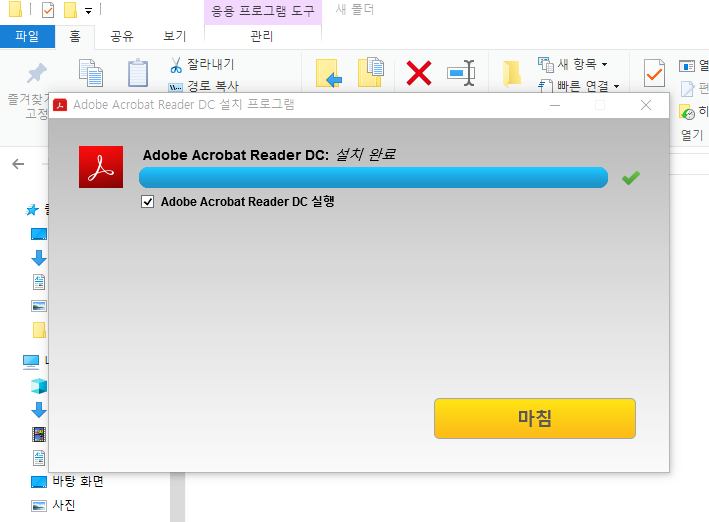Switch to the 공유 ribbon tab
Viewport: 709px width, 522px height.
(122, 36)
